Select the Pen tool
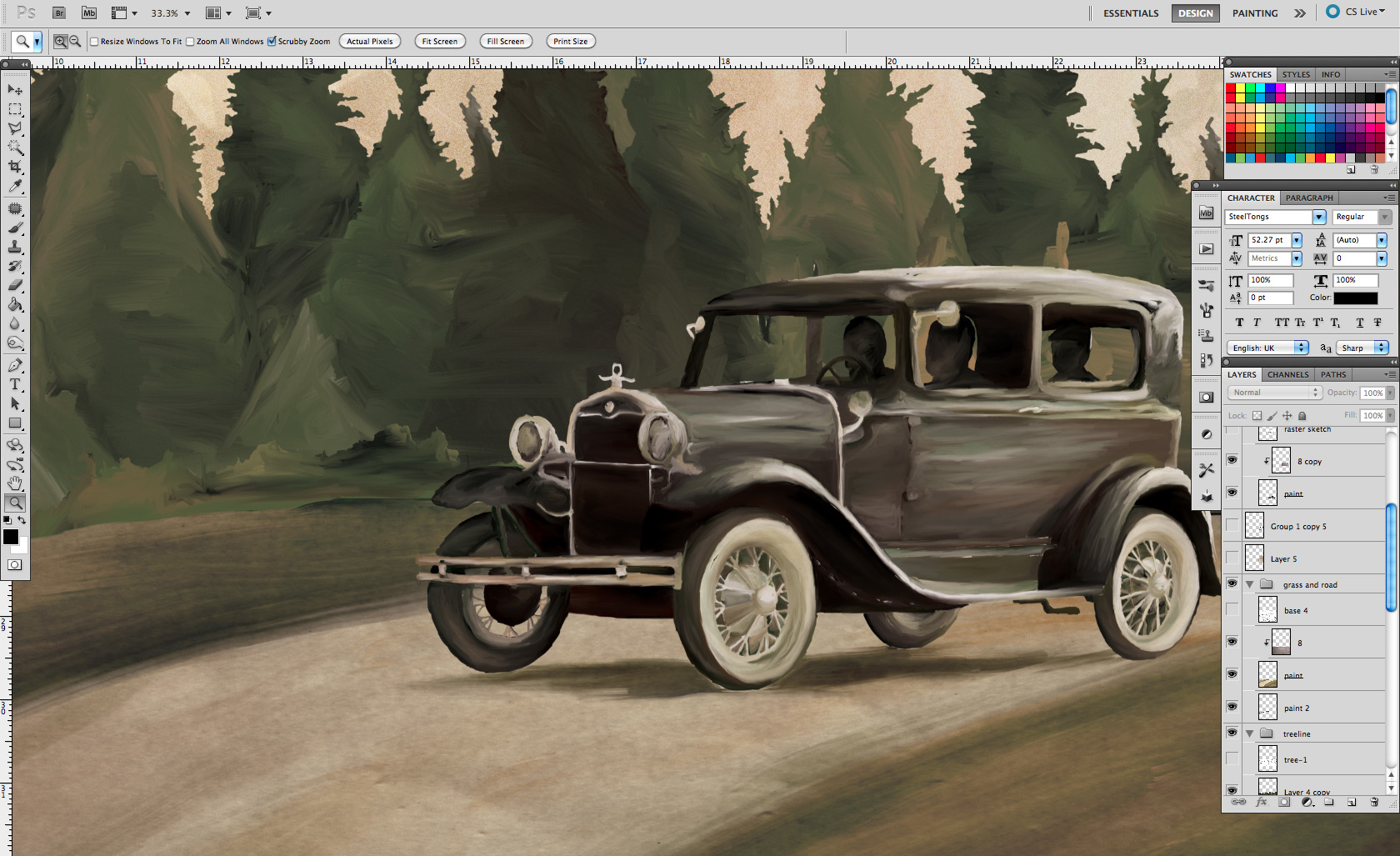This screenshot has height=856, width=1400. [15, 365]
